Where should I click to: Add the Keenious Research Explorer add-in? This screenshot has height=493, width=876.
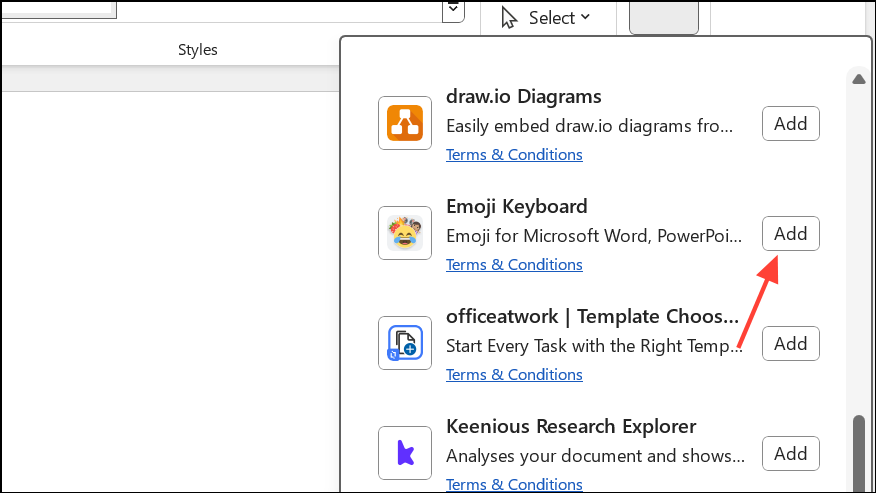click(791, 453)
